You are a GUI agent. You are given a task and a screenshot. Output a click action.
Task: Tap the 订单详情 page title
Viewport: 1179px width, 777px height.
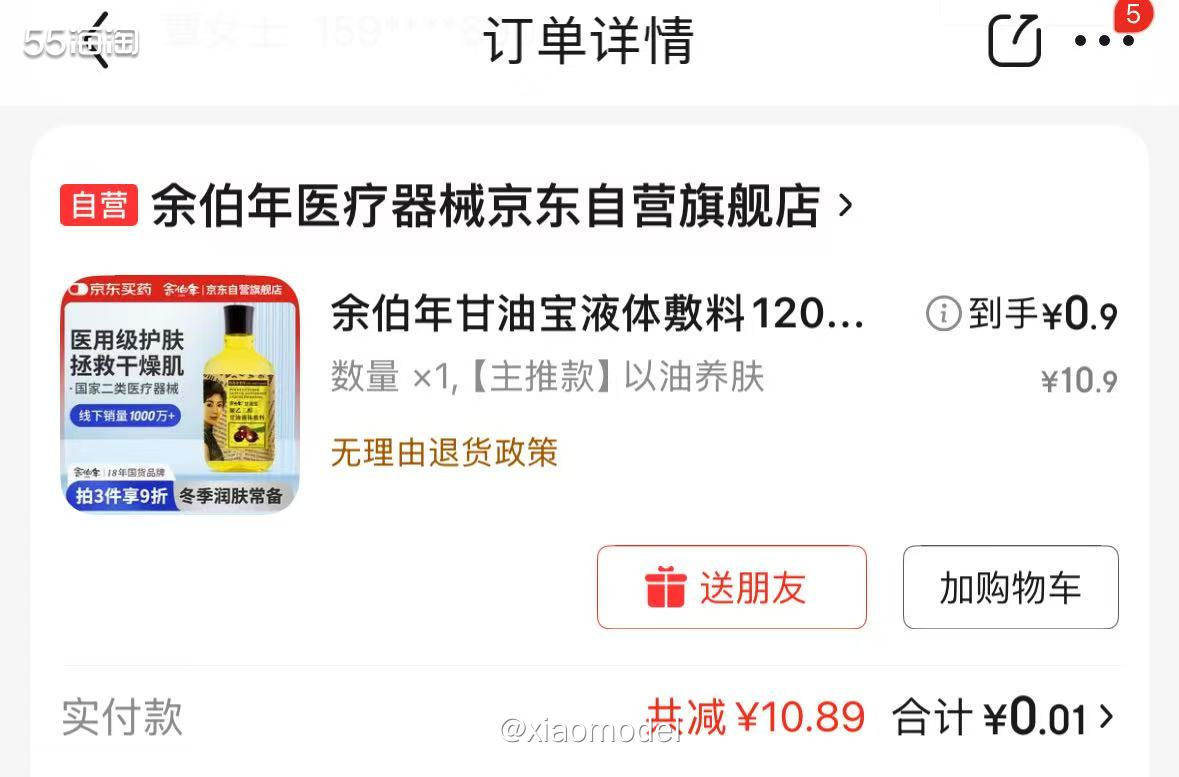588,41
